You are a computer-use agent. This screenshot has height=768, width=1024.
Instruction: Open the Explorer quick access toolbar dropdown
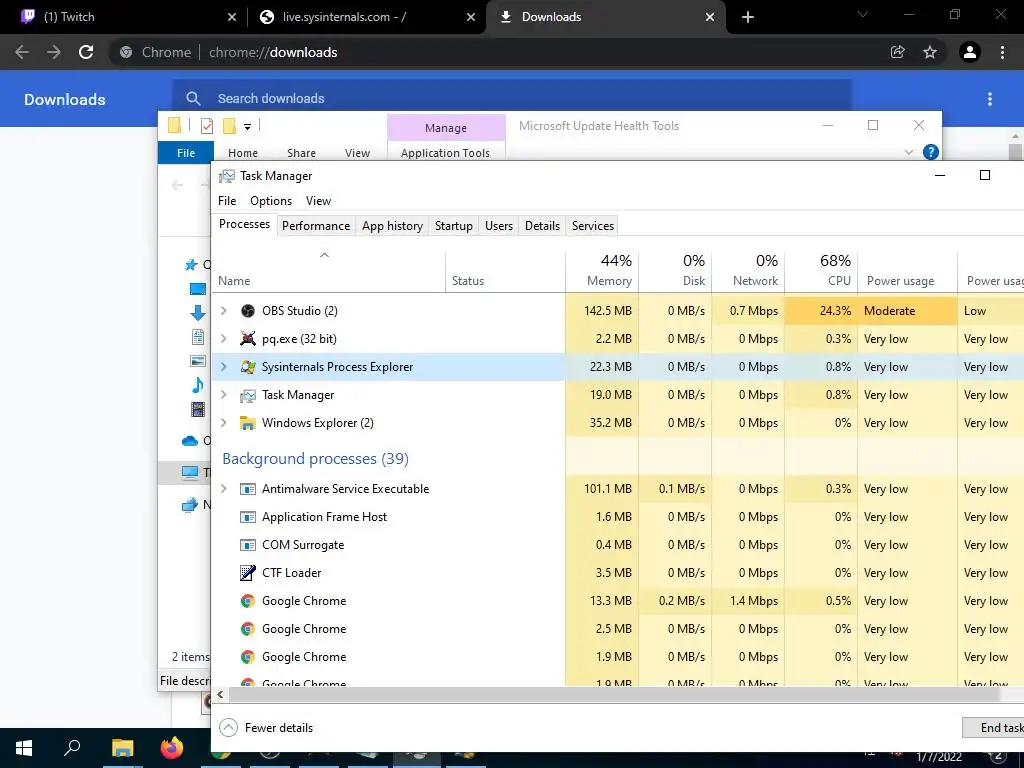248,127
